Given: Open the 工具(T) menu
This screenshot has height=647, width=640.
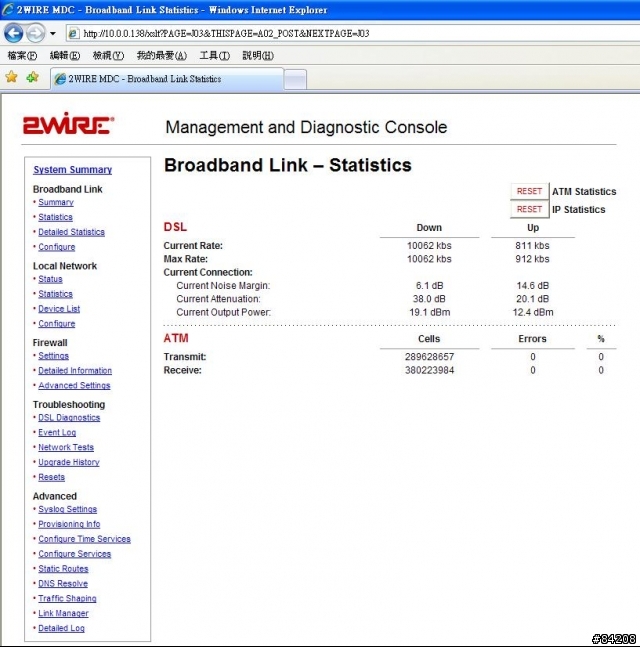Looking at the screenshot, I should coord(215,55).
